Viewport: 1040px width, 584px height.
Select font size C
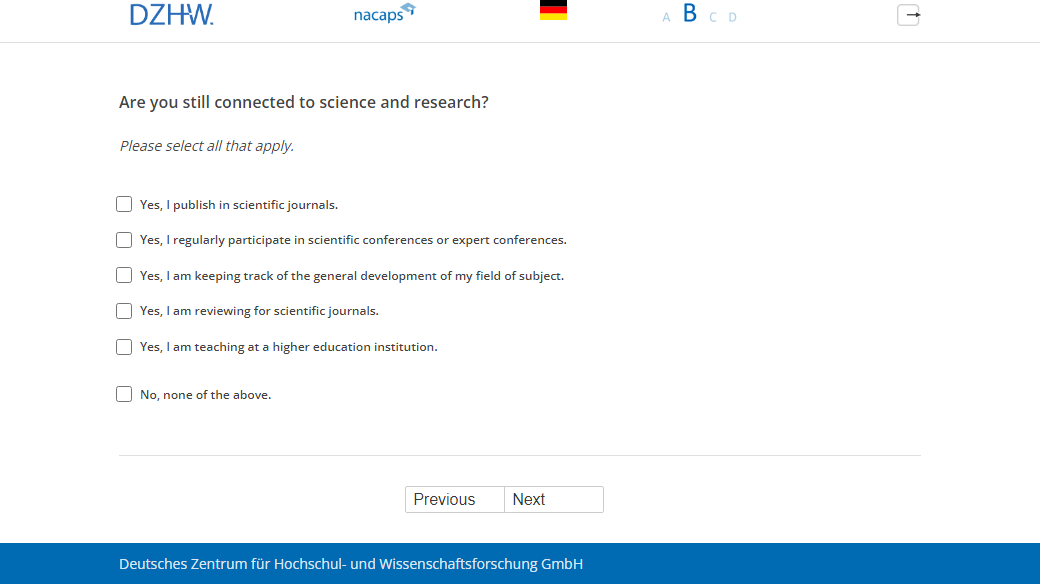(713, 17)
